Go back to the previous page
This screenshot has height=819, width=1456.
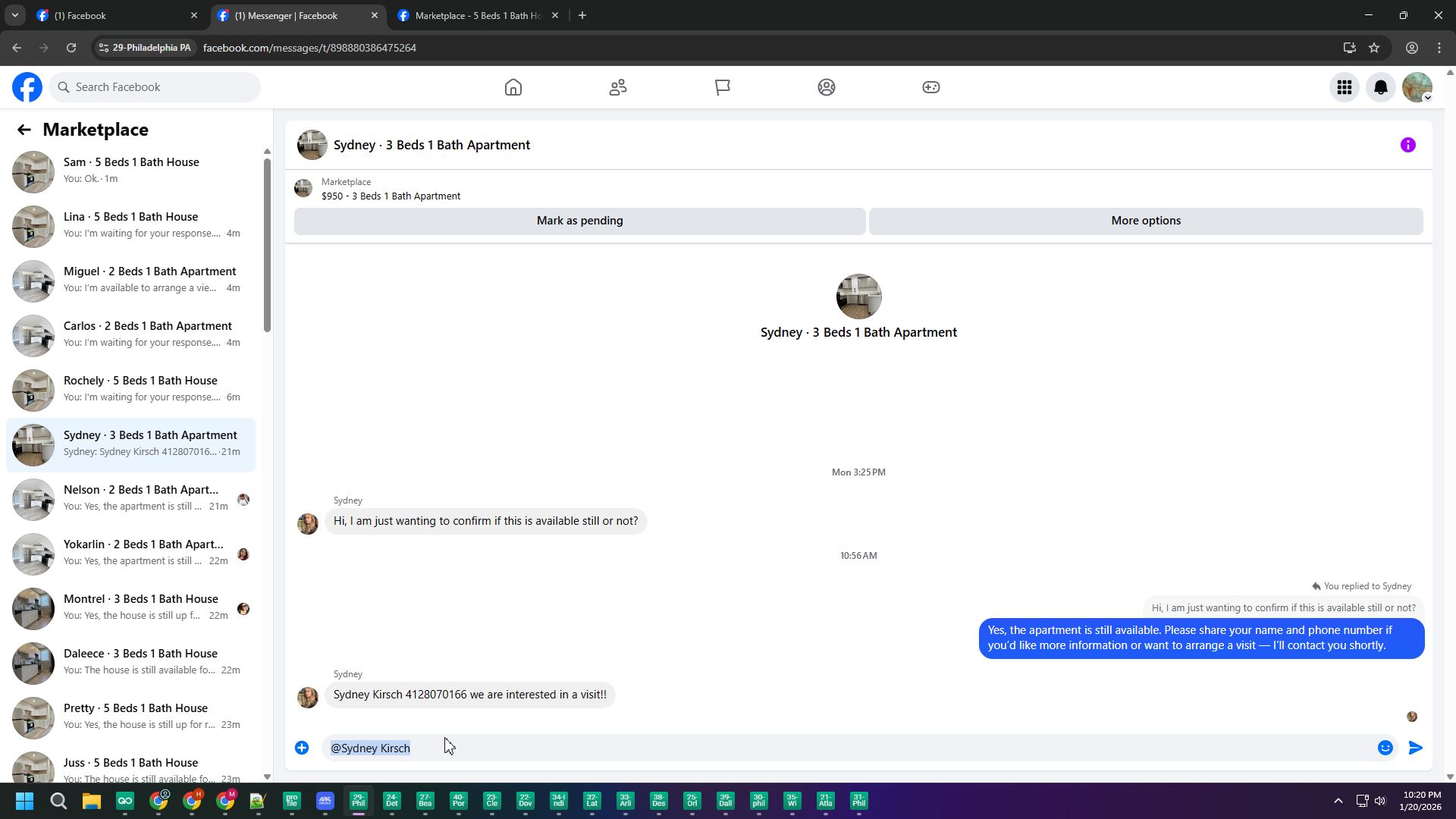coord(17,48)
